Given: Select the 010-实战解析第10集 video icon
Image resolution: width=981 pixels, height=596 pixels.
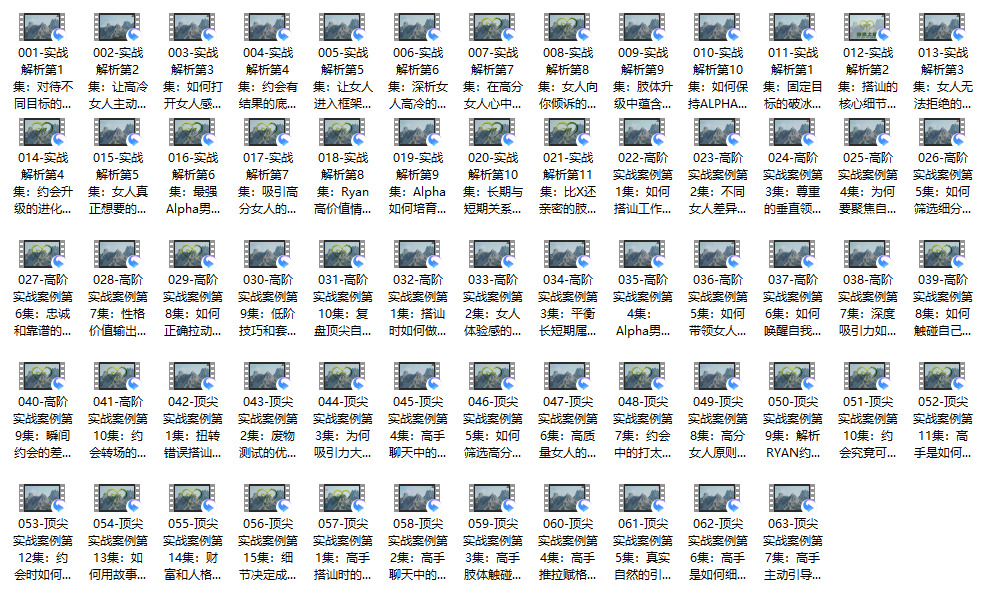Looking at the screenshot, I should click(718, 28).
